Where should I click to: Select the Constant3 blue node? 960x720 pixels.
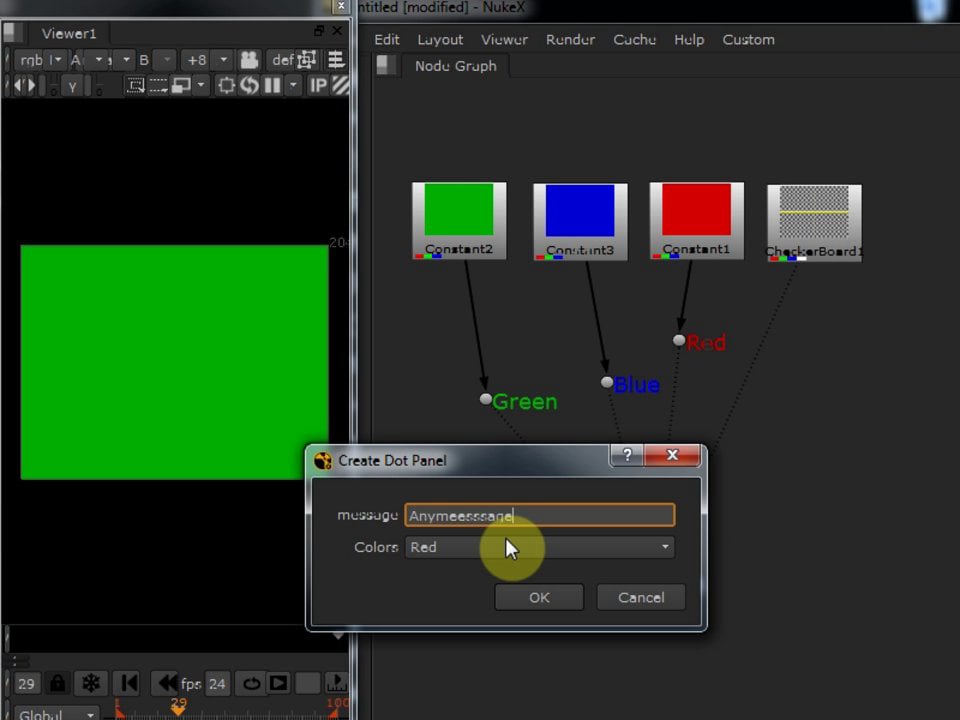coord(580,222)
